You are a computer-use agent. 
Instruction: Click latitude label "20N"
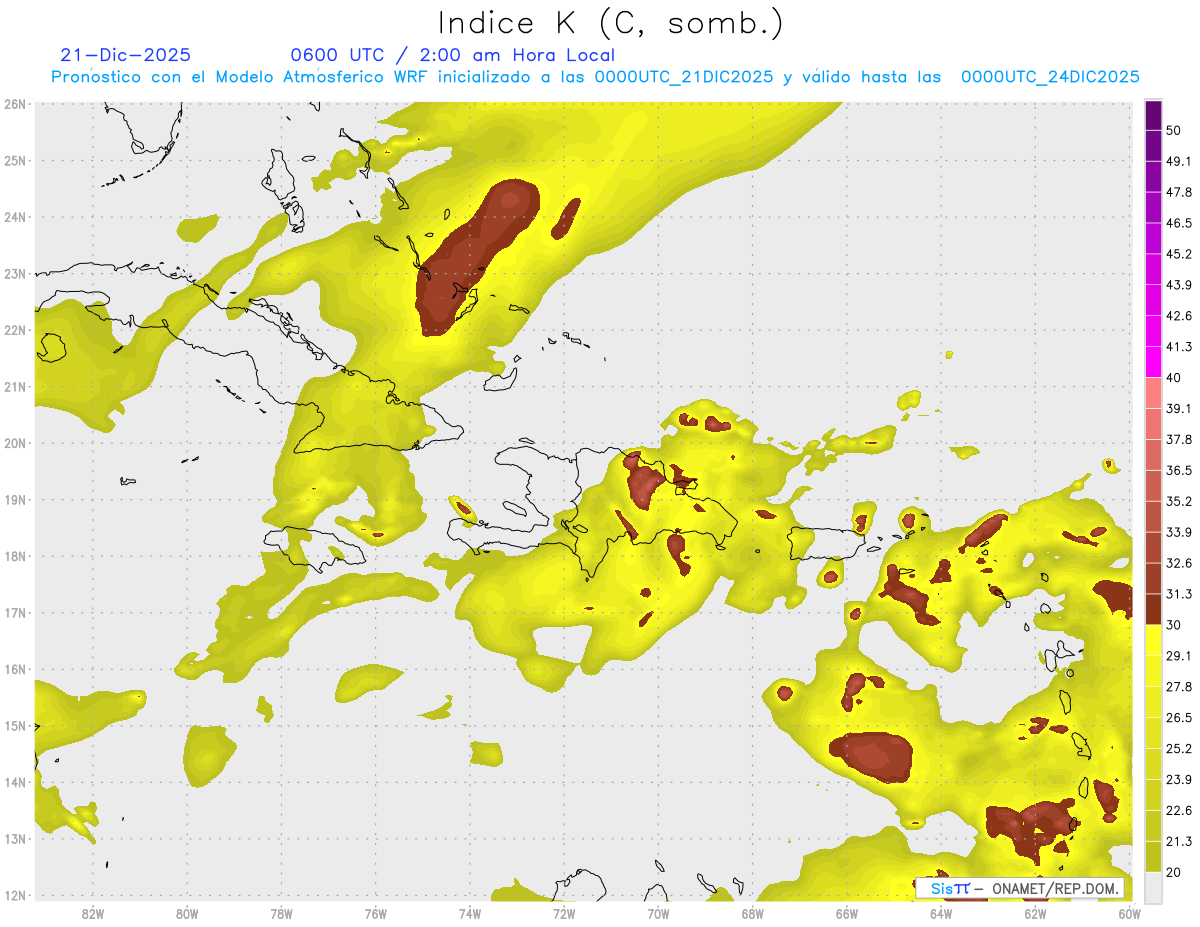pyautogui.click(x=15, y=443)
